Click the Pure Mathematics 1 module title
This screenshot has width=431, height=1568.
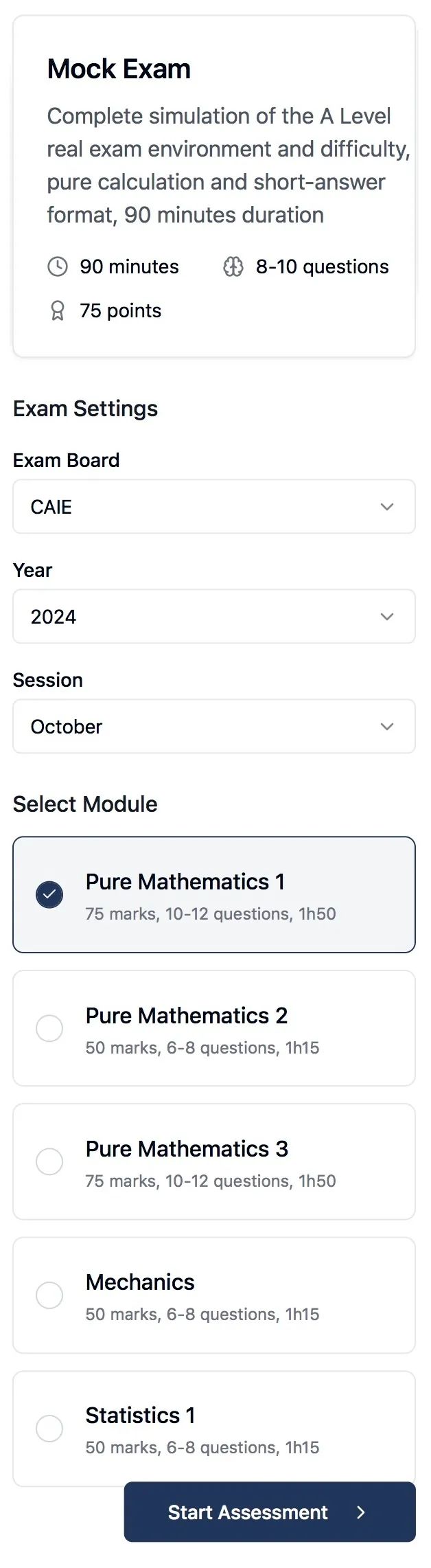[x=185, y=882]
